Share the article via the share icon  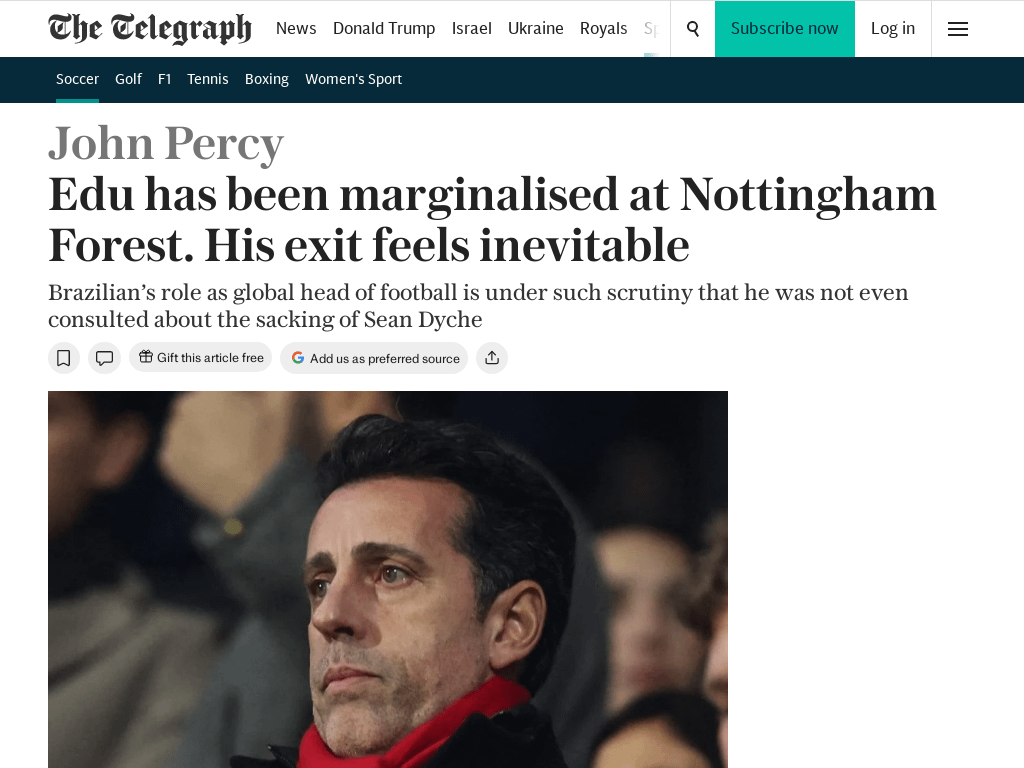coord(491,357)
